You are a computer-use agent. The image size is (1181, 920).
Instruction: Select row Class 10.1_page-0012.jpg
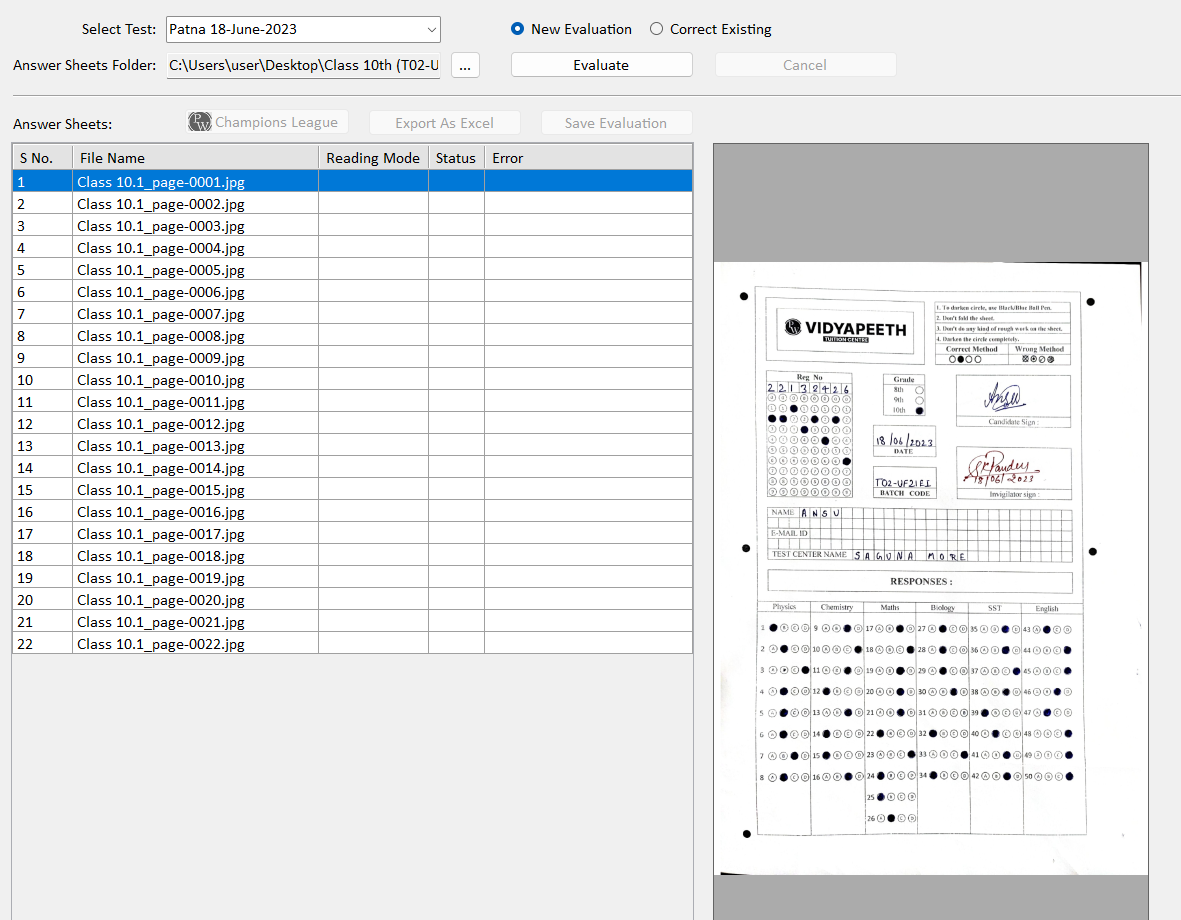pos(352,423)
